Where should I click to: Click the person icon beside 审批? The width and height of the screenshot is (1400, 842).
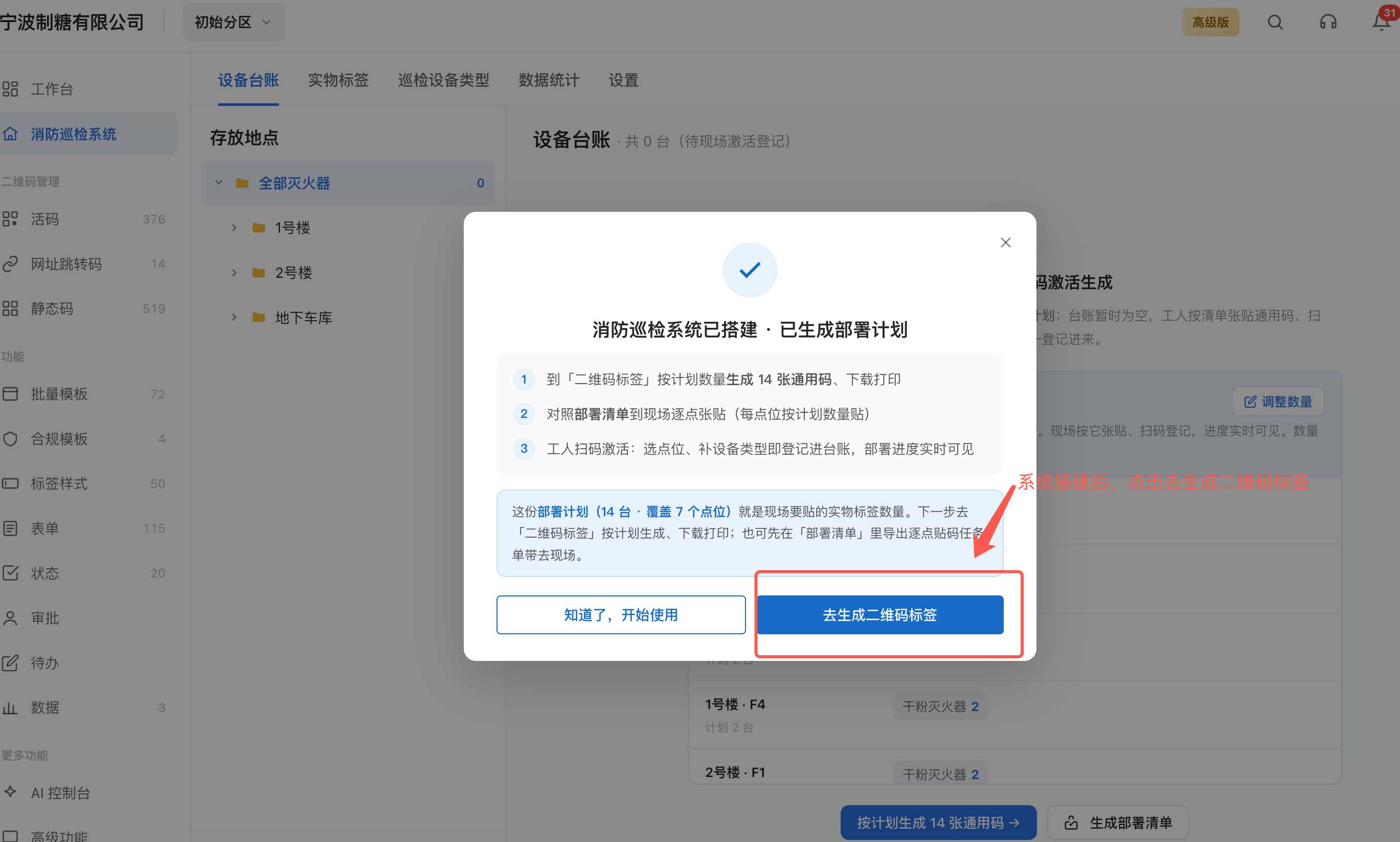[x=10, y=618]
